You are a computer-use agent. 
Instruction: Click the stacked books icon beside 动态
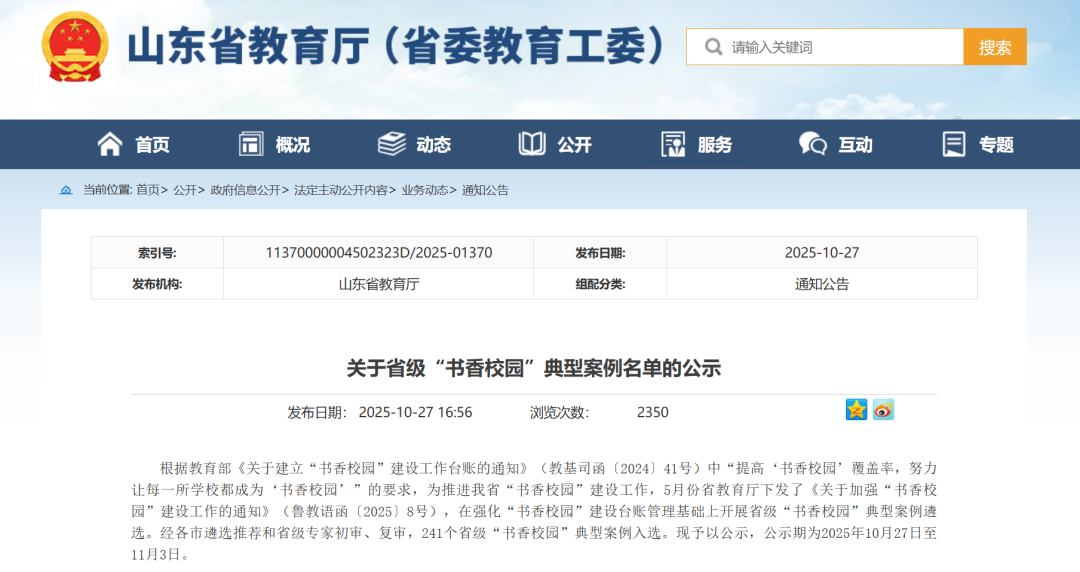tap(391, 144)
